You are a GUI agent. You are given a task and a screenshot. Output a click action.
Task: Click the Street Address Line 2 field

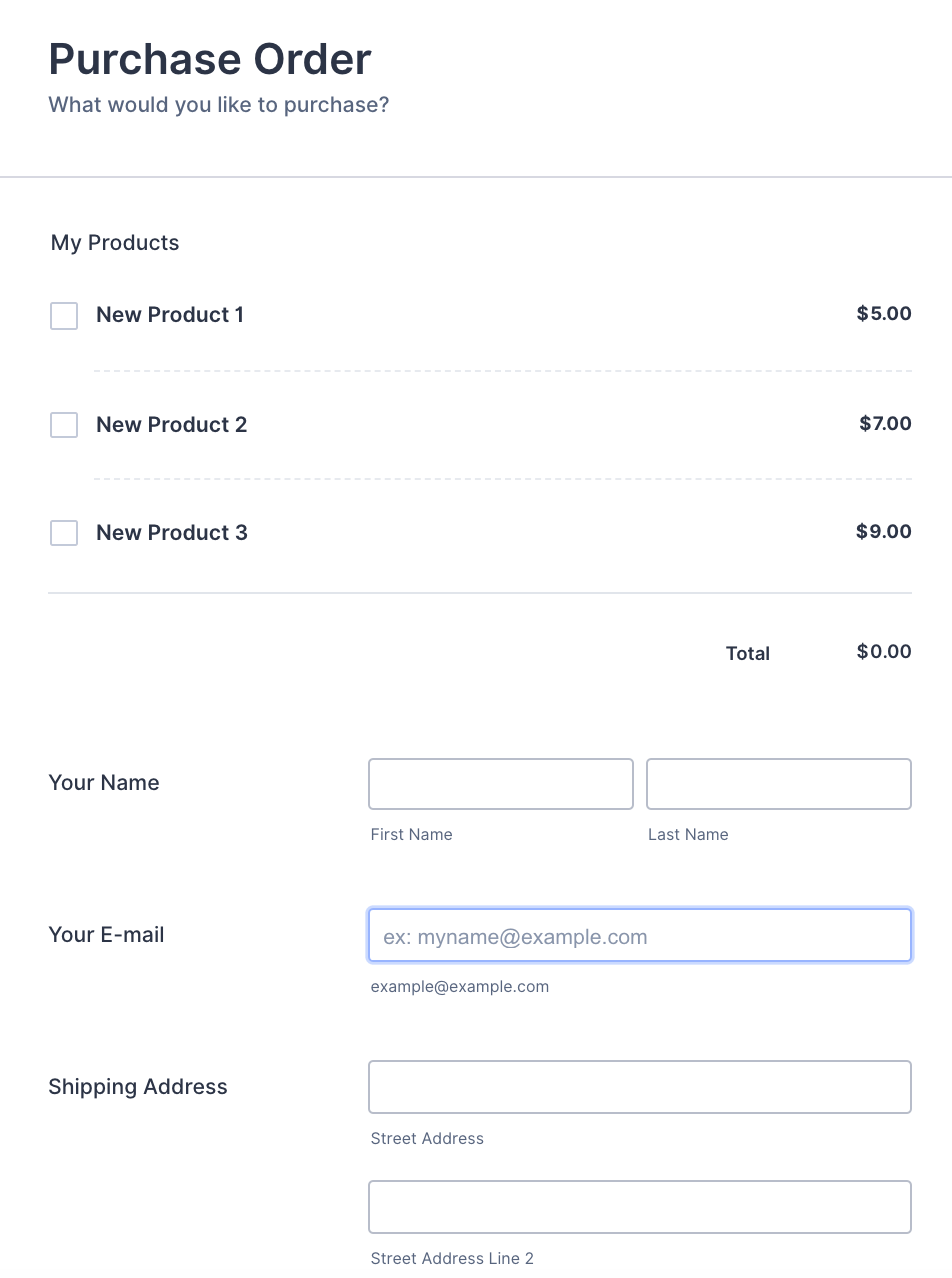640,1207
